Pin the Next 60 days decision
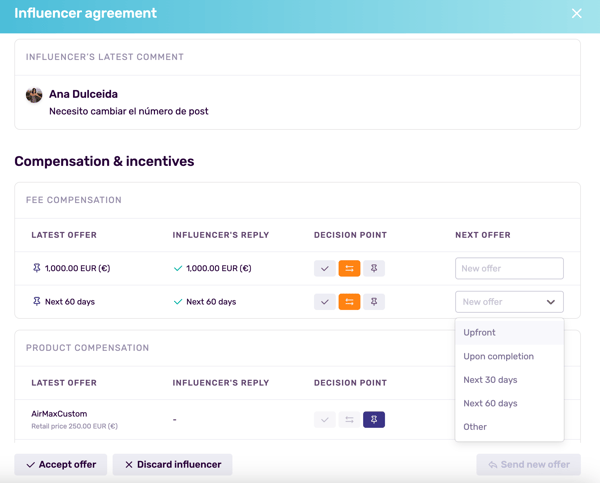 (x=374, y=301)
